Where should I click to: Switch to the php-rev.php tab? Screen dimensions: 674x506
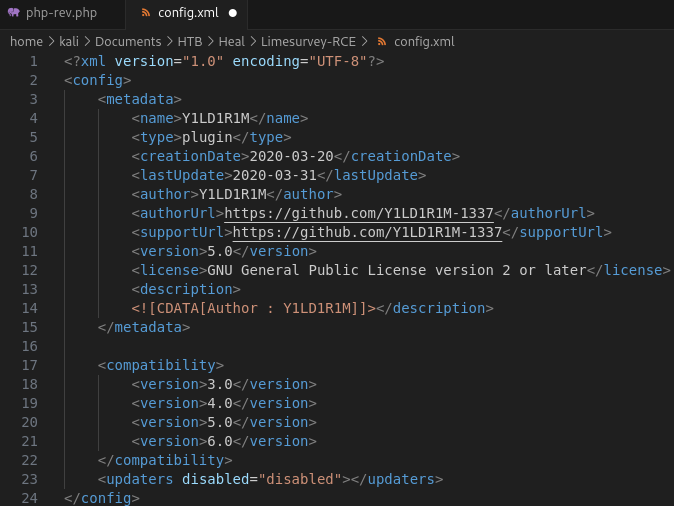click(x=61, y=13)
